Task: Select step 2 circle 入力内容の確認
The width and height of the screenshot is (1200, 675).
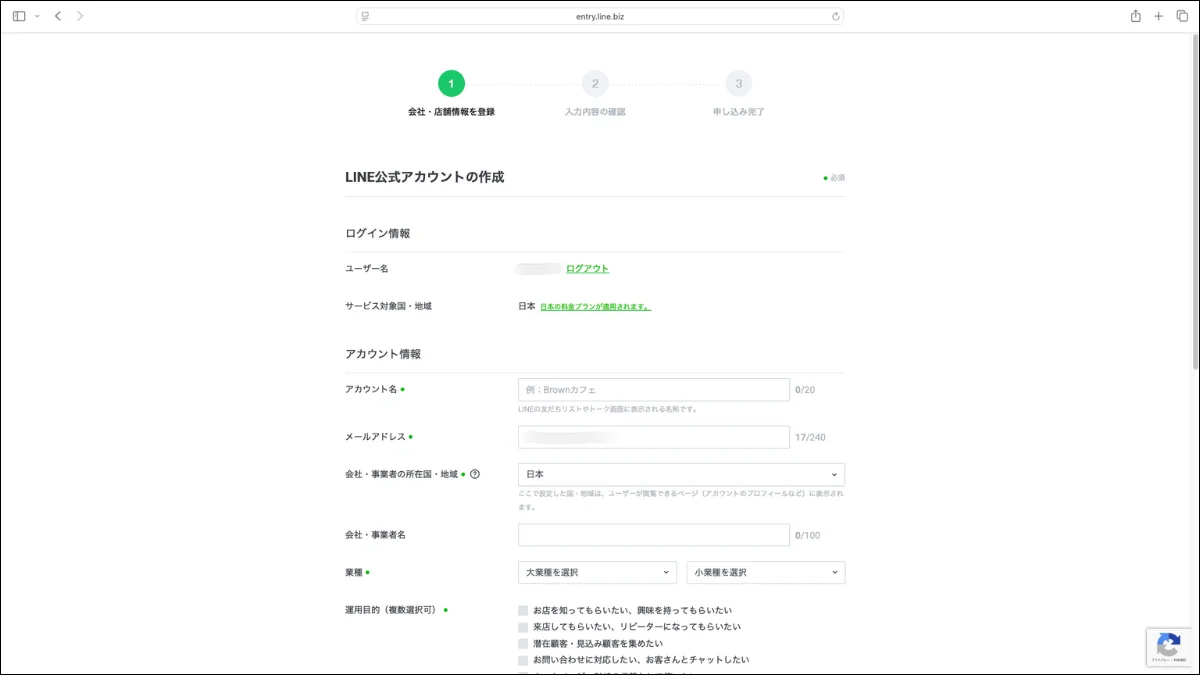Action: click(595, 84)
